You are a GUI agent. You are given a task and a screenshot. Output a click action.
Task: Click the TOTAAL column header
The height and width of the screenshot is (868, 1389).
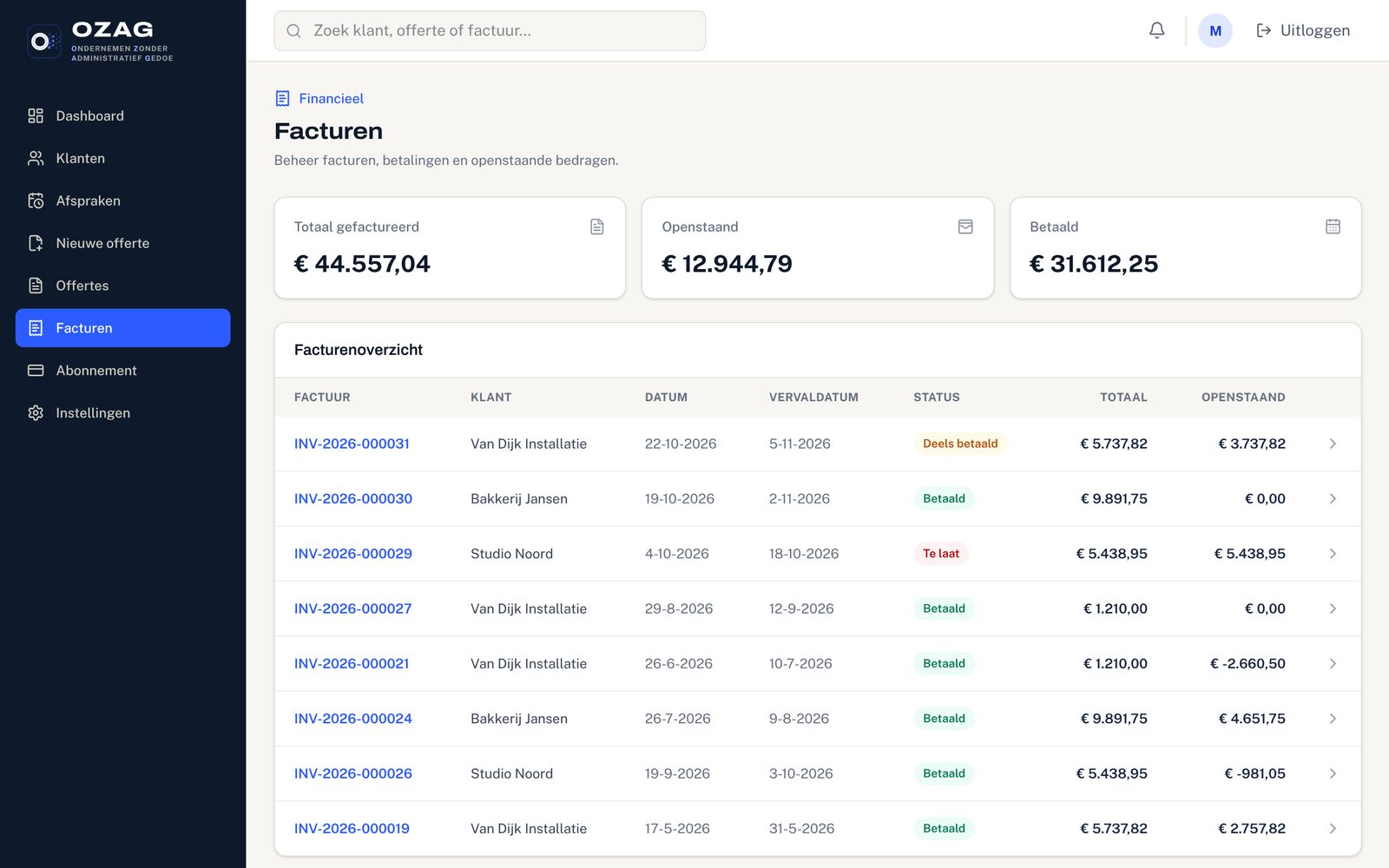(x=1123, y=397)
